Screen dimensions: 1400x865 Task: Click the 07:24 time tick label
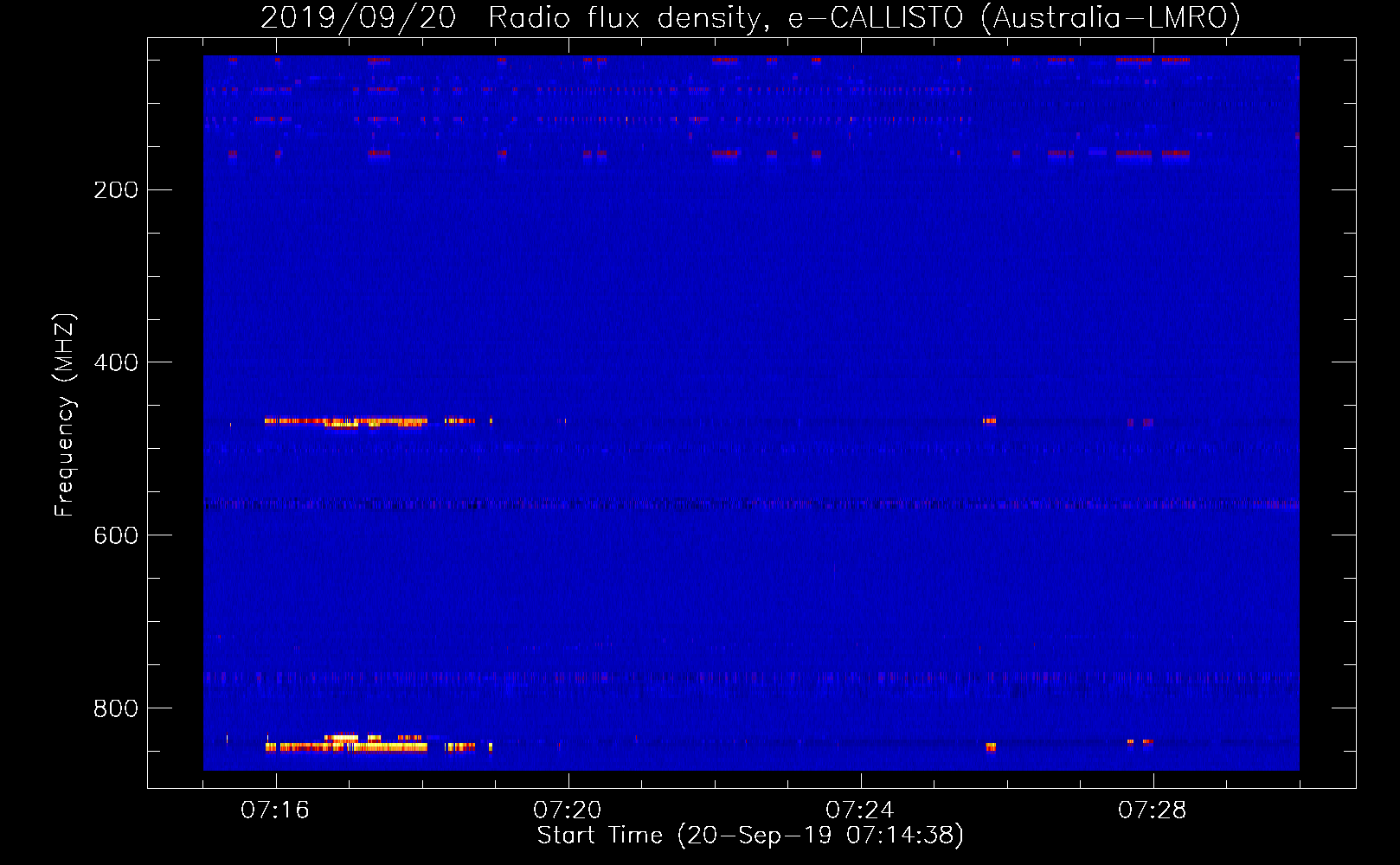point(860,810)
